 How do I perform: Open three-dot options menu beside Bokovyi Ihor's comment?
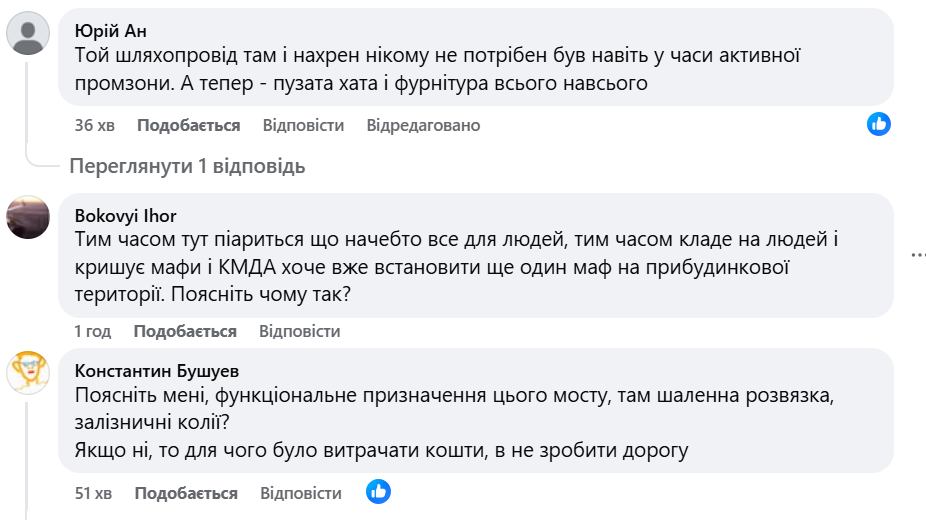917,255
